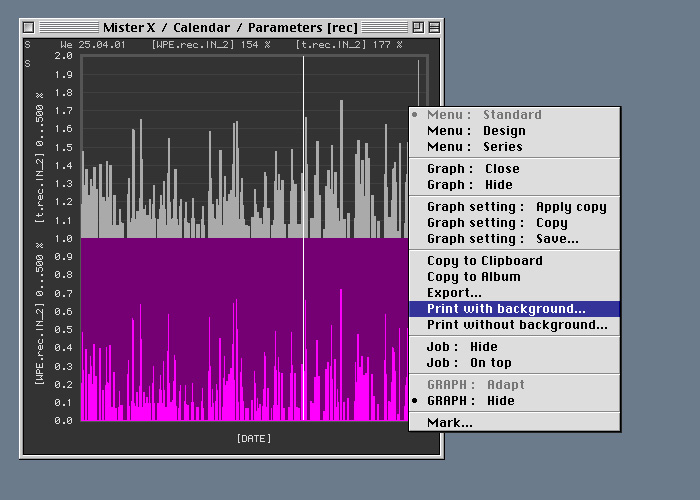Click the vertical [WPE.rec.IN_2] 0...500 % axis label
This screenshot has height=500, width=700.
[40, 314]
